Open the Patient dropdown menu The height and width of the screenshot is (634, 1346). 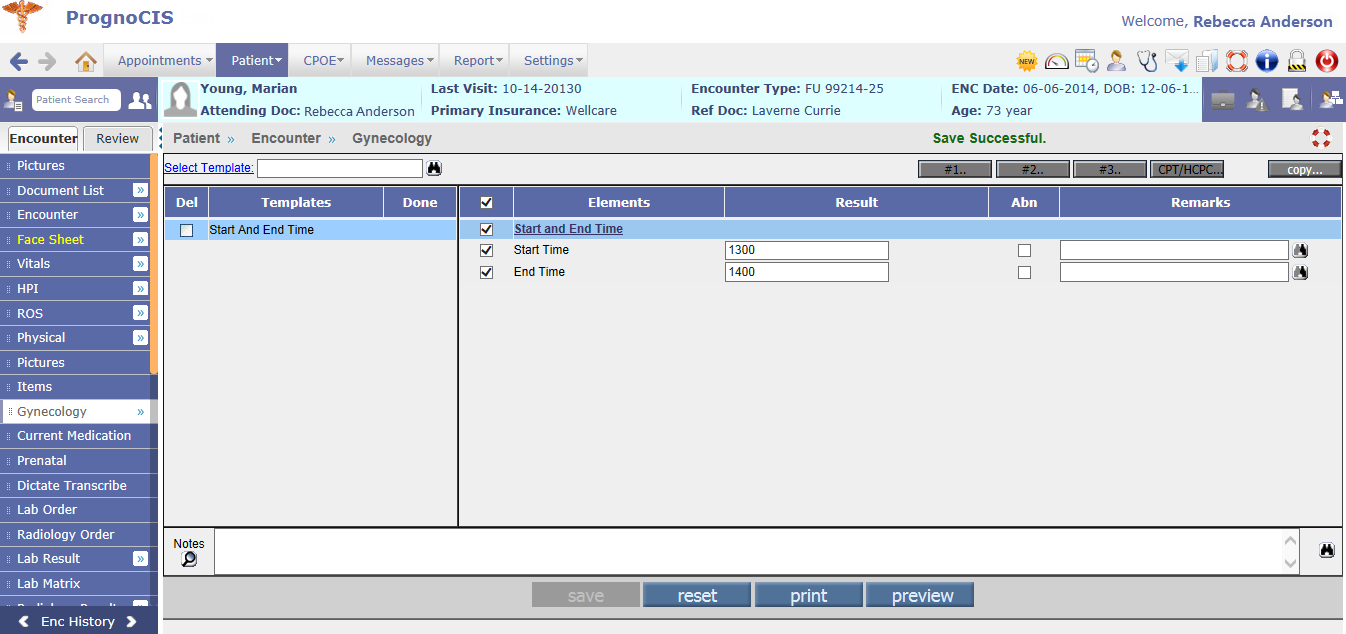[252, 60]
